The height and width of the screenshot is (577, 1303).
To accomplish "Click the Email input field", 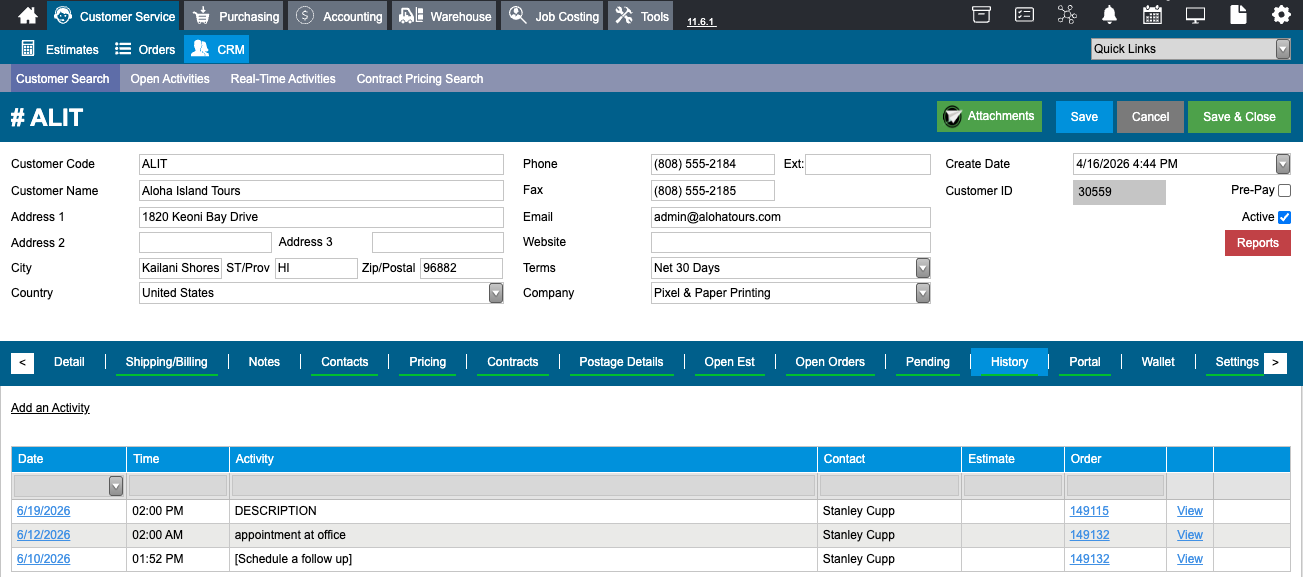I will 791,217.
